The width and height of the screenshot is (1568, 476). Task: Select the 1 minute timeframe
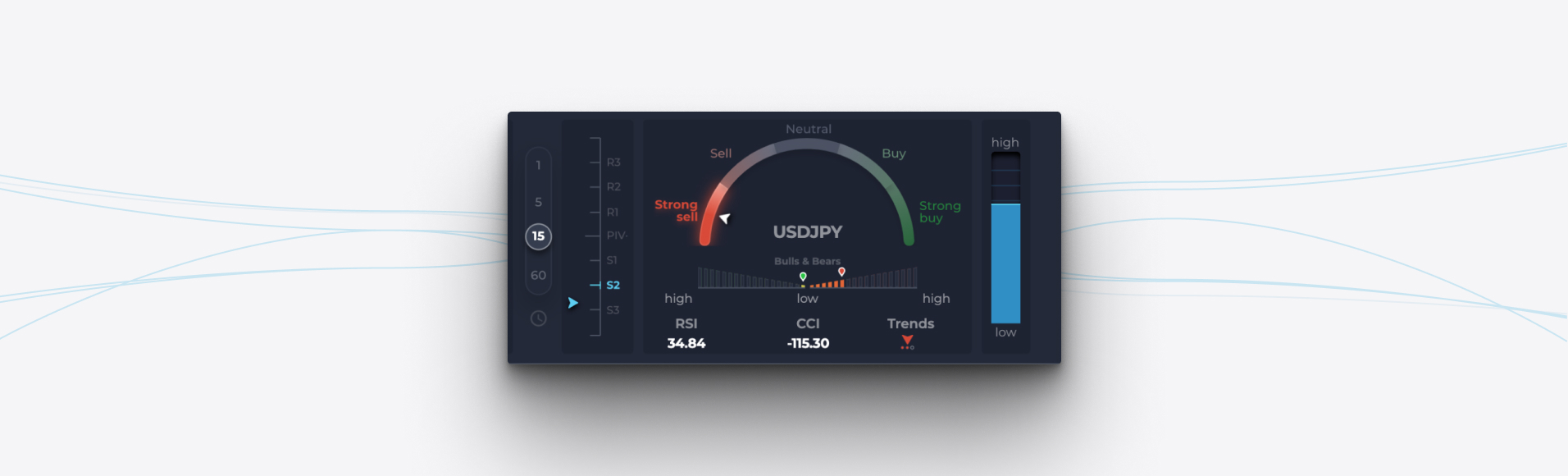click(x=538, y=165)
